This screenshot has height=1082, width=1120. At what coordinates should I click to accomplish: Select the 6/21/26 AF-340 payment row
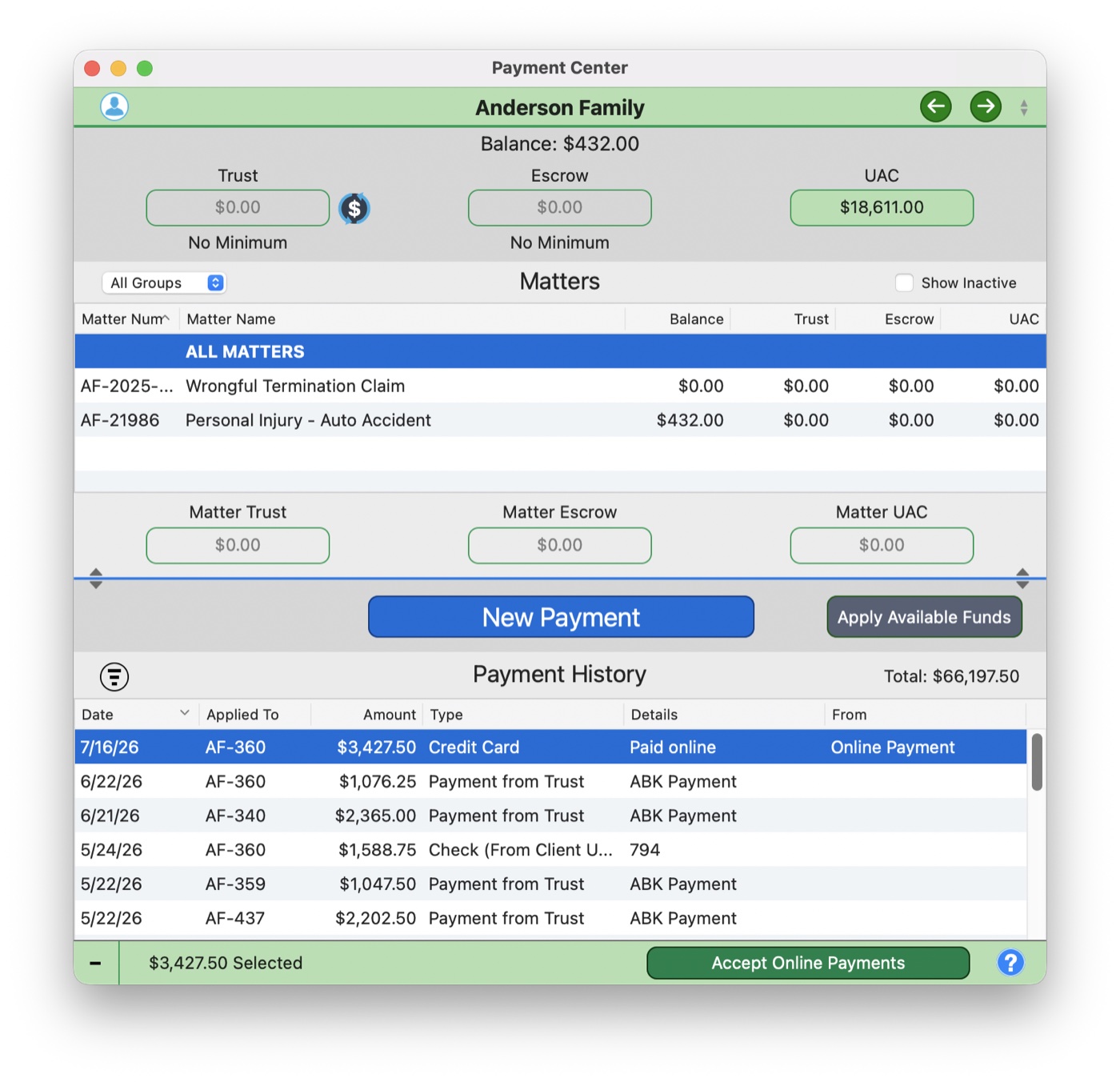[550, 816]
